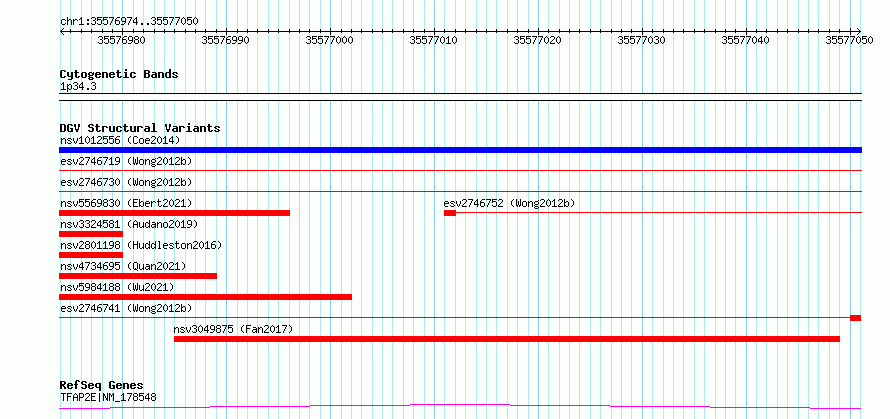The image size is (890, 419).
Task: Click the DGV Structural Variants title
Action: point(140,128)
